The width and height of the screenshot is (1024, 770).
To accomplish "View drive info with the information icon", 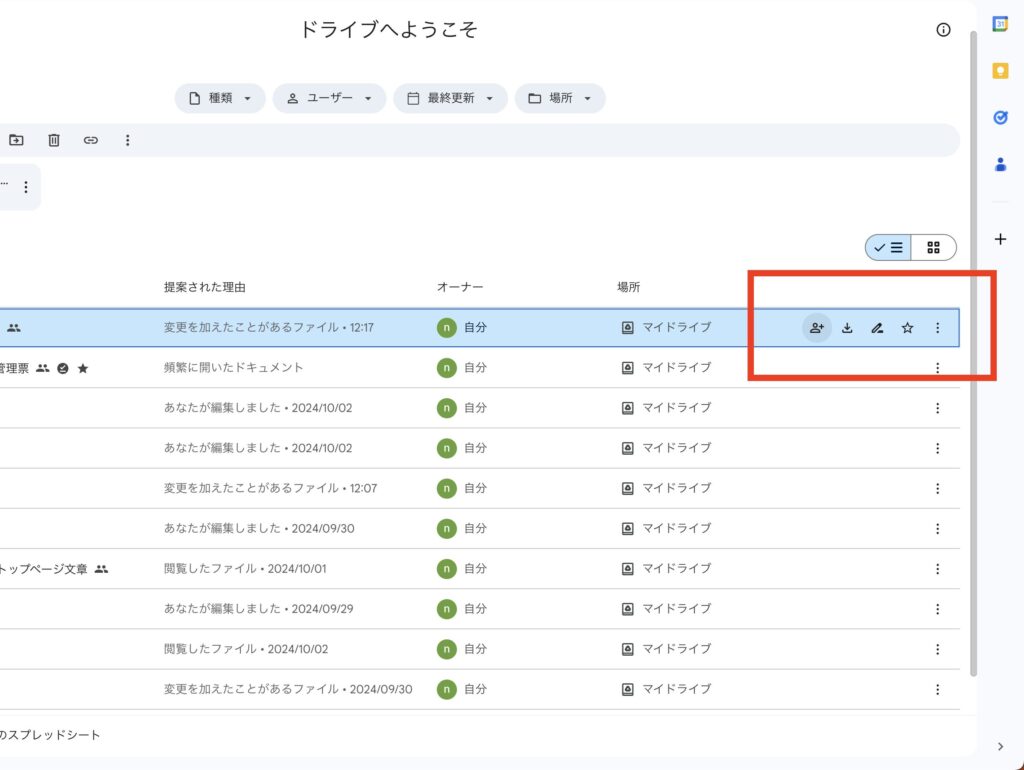I will 943,30.
